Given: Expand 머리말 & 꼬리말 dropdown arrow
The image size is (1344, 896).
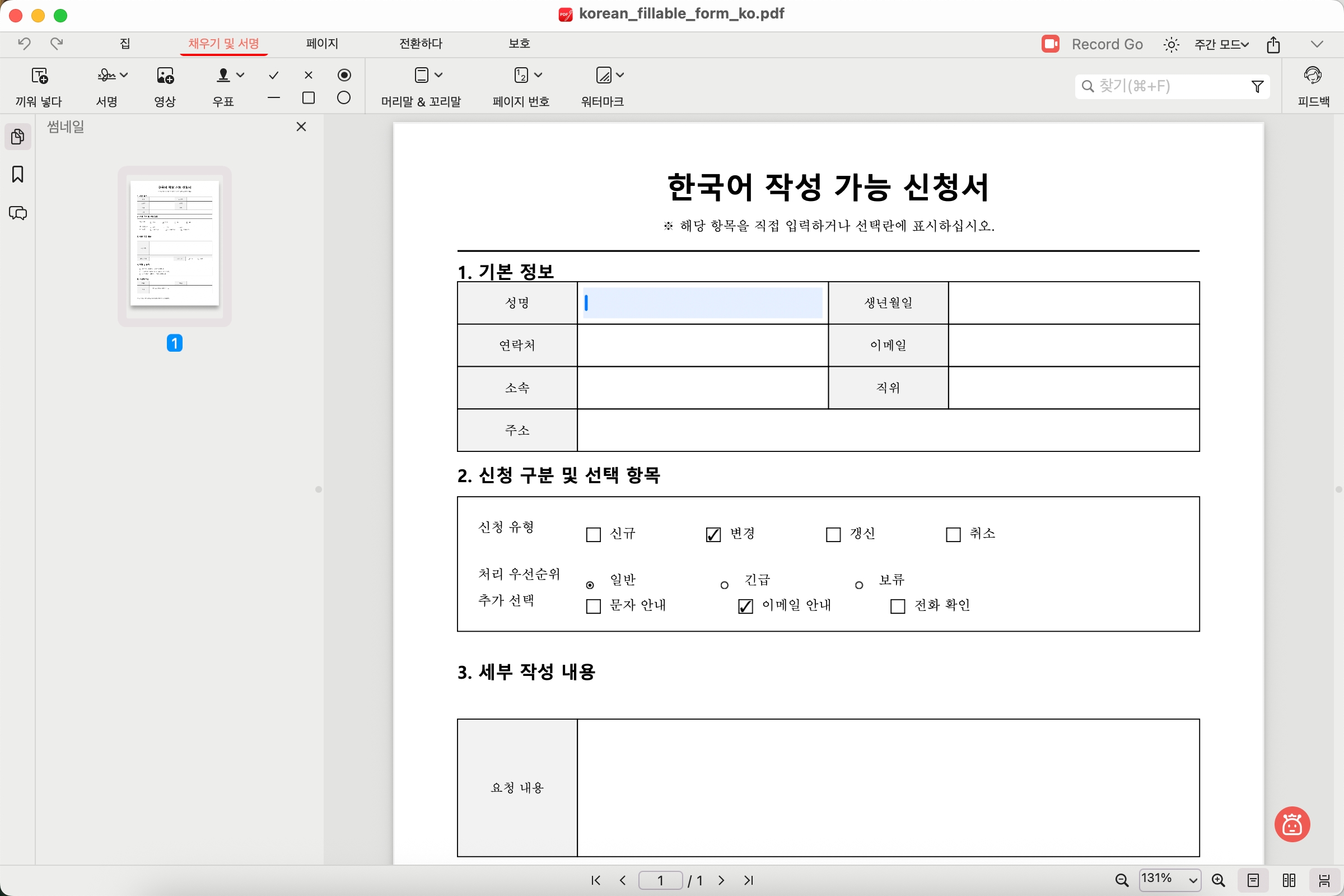Looking at the screenshot, I should [x=439, y=76].
